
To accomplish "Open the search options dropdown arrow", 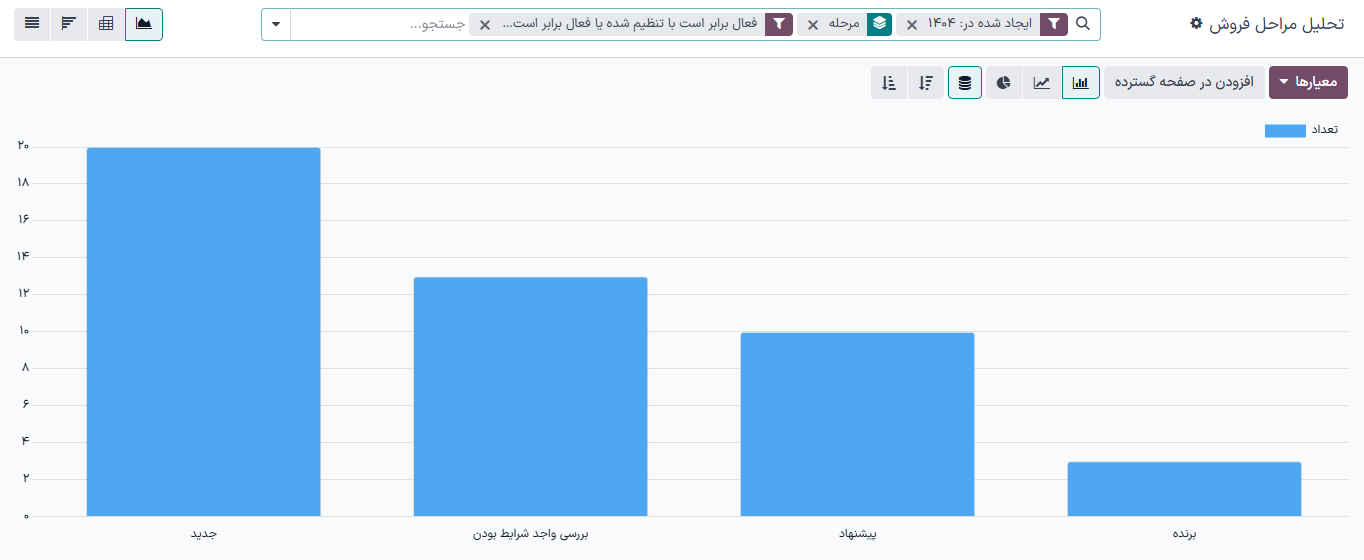I will [276, 24].
